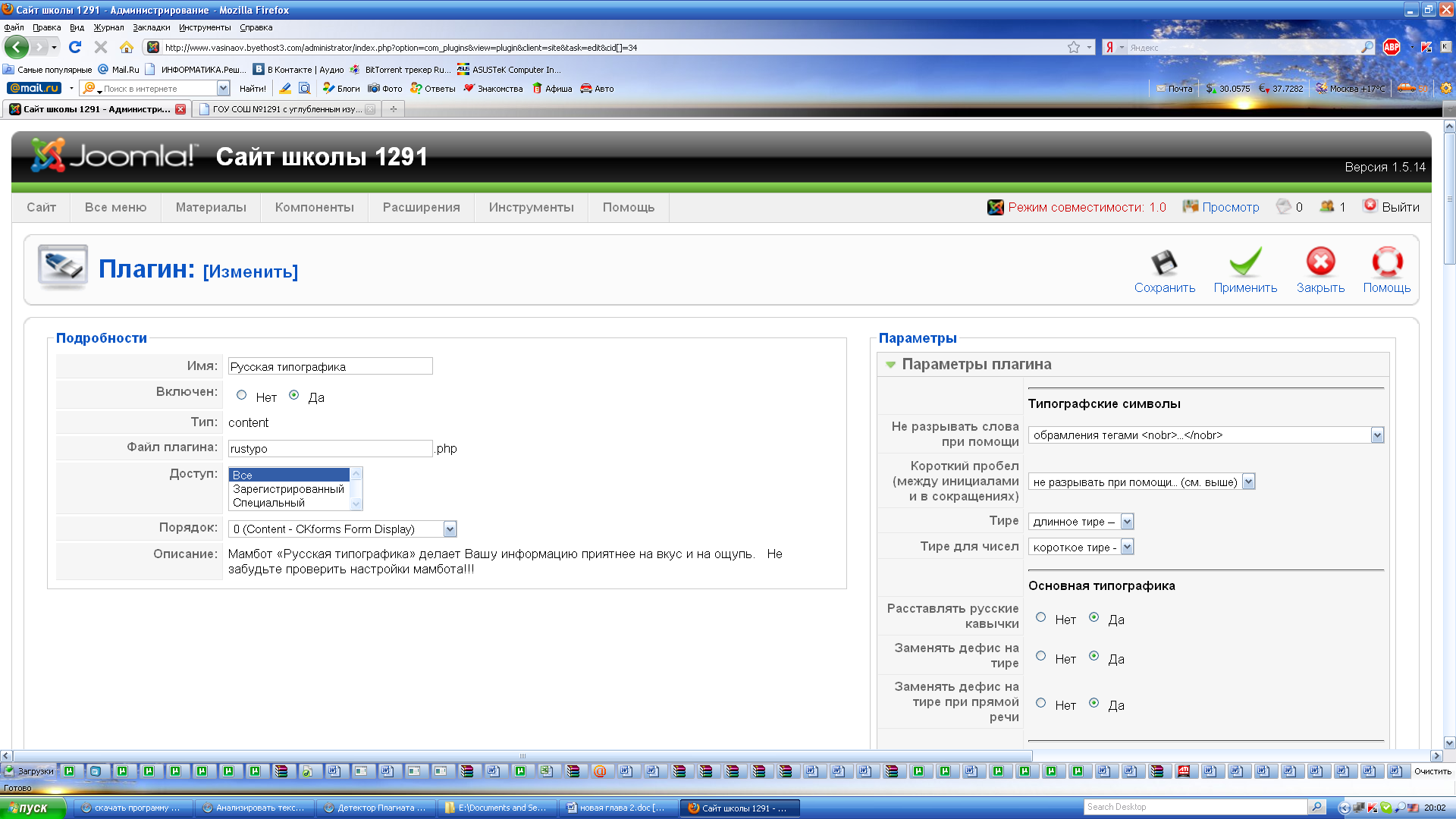1456x819 pixels.
Task: Click the Save floppy disk icon
Action: [1164, 263]
